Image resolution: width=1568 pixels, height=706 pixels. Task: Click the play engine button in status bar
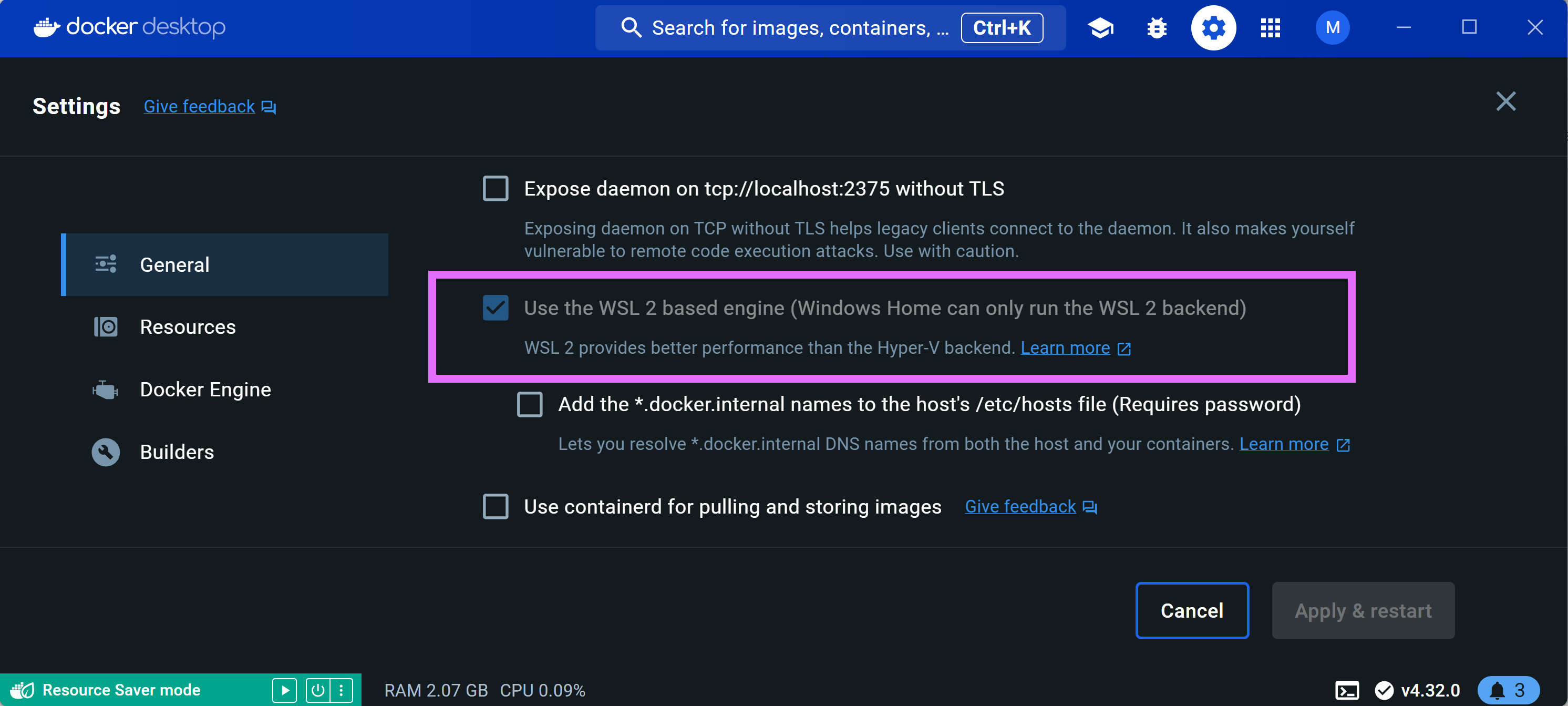[x=284, y=690]
